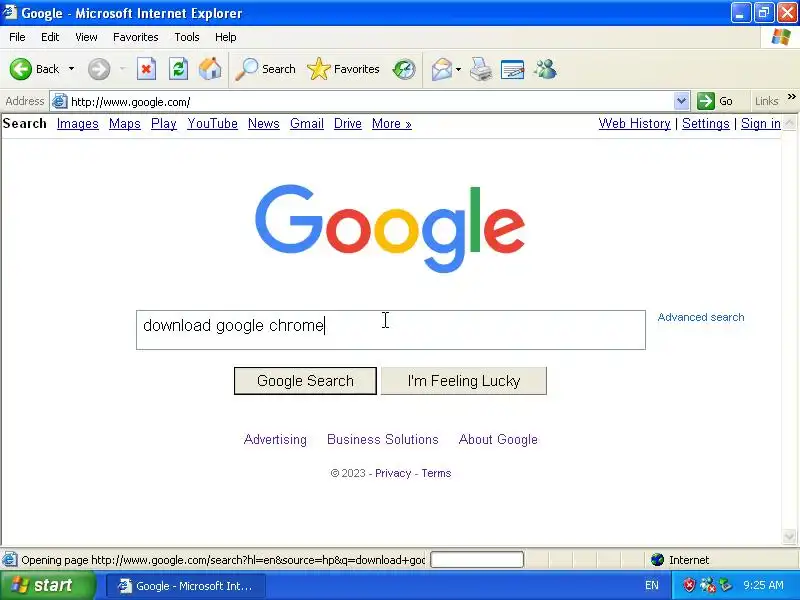Viewport: 800px width, 600px height.
Task: Open the More » Google services link
Action: 391,123
